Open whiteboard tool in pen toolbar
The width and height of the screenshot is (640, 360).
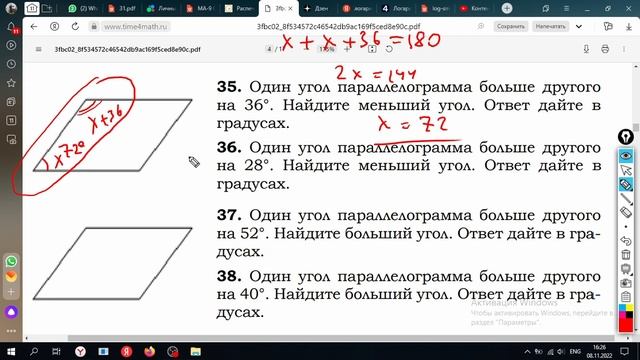pyautogui.click(x=626, y=269)
